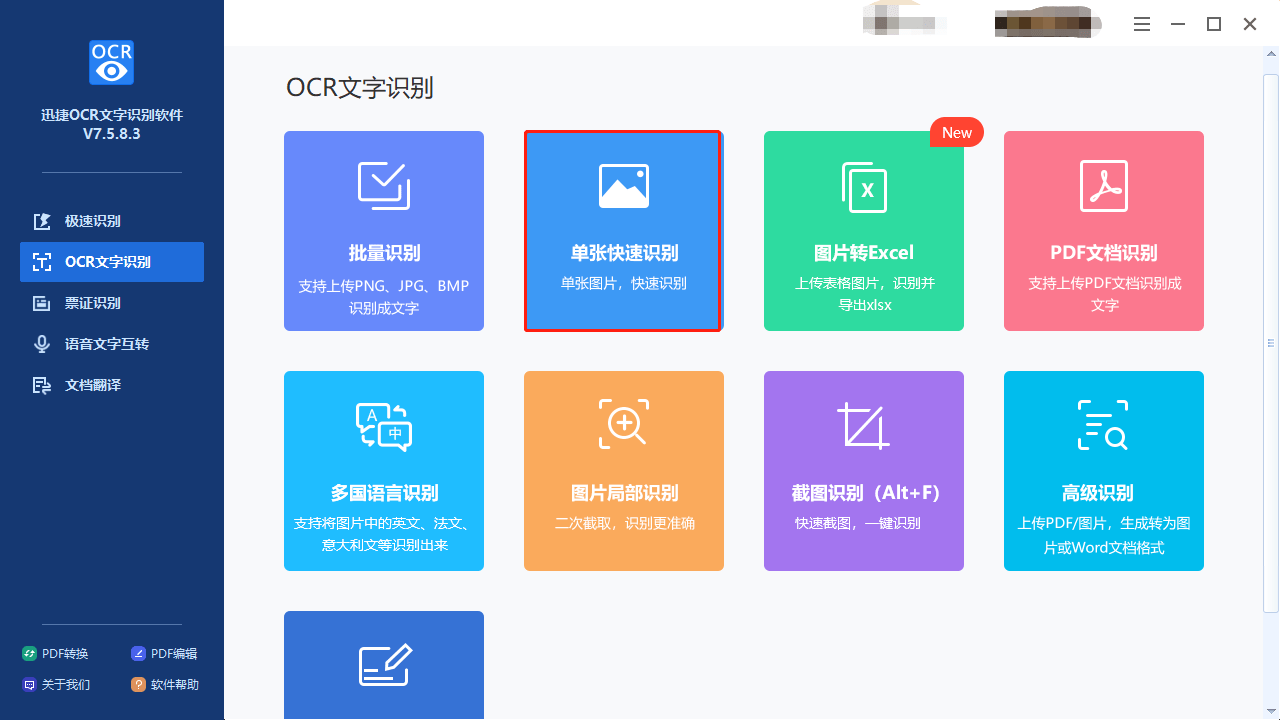
Task: Select OCR文字识别 sidebar item
Action: tap(112, 262)
